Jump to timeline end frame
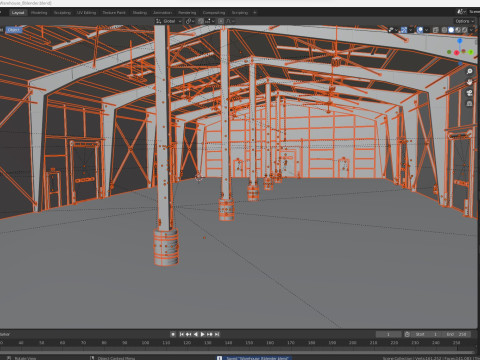The image size is (480, 360). coord(217,334)
